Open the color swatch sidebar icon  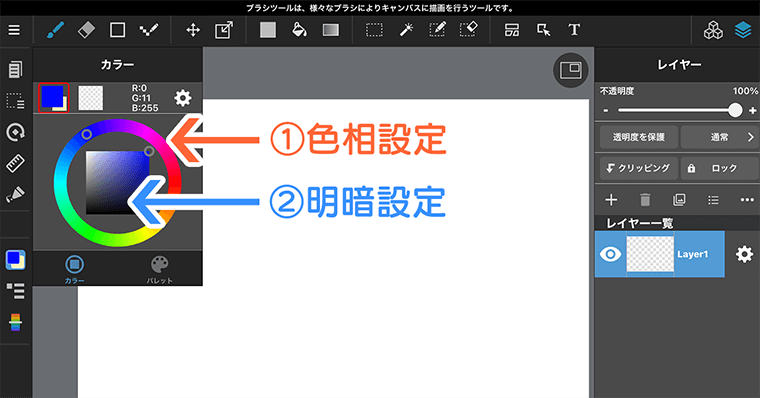click(x=15, y=260)
